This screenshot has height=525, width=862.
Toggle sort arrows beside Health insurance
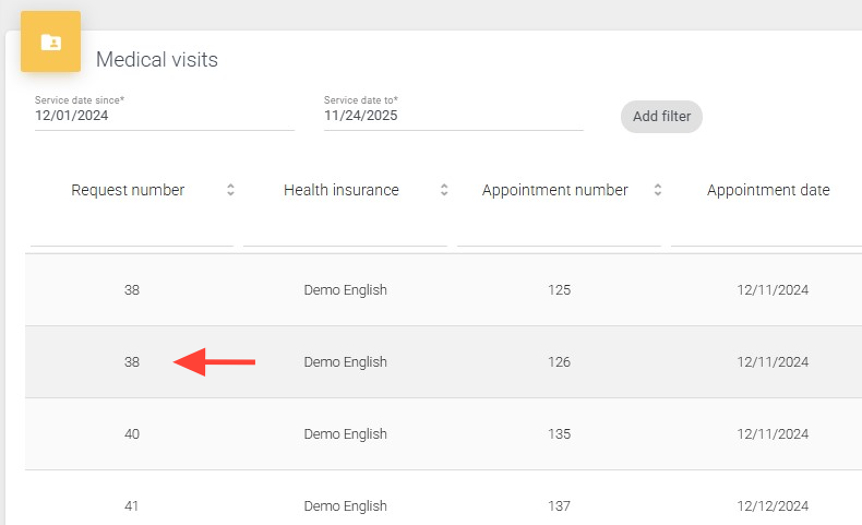[x=444, y=190]
